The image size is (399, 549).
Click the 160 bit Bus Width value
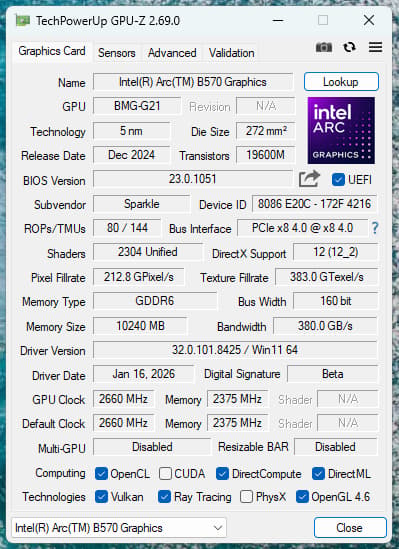click(x=336, y=301)
